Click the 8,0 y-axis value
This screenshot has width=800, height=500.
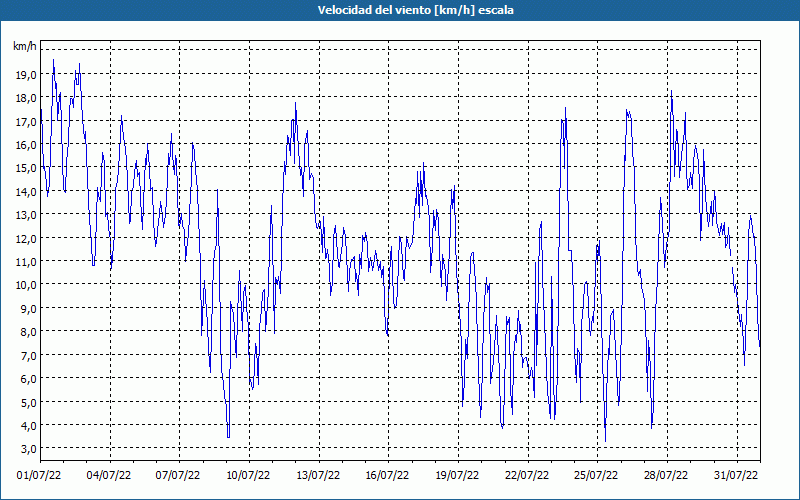click(29, 332)
